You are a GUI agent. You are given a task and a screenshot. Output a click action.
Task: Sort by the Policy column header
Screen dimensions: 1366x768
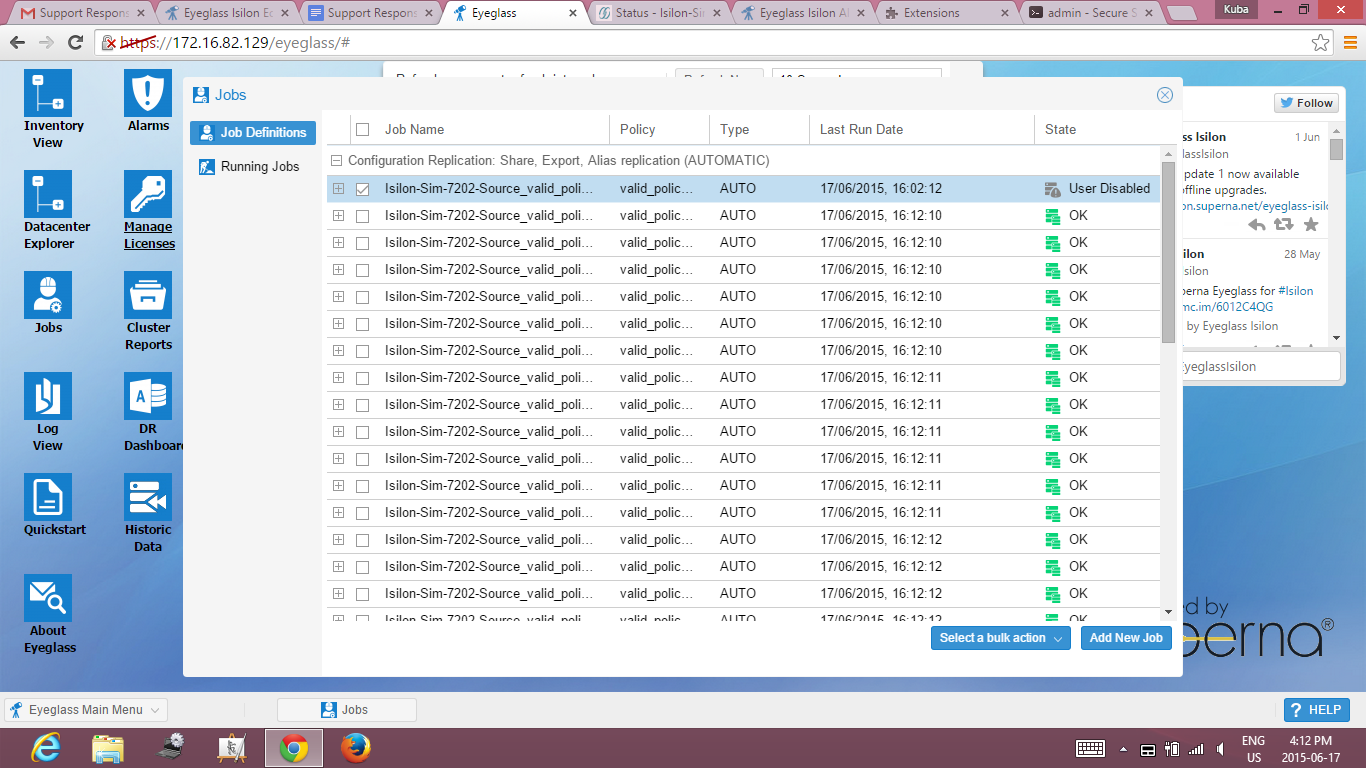tap(660, 129)
